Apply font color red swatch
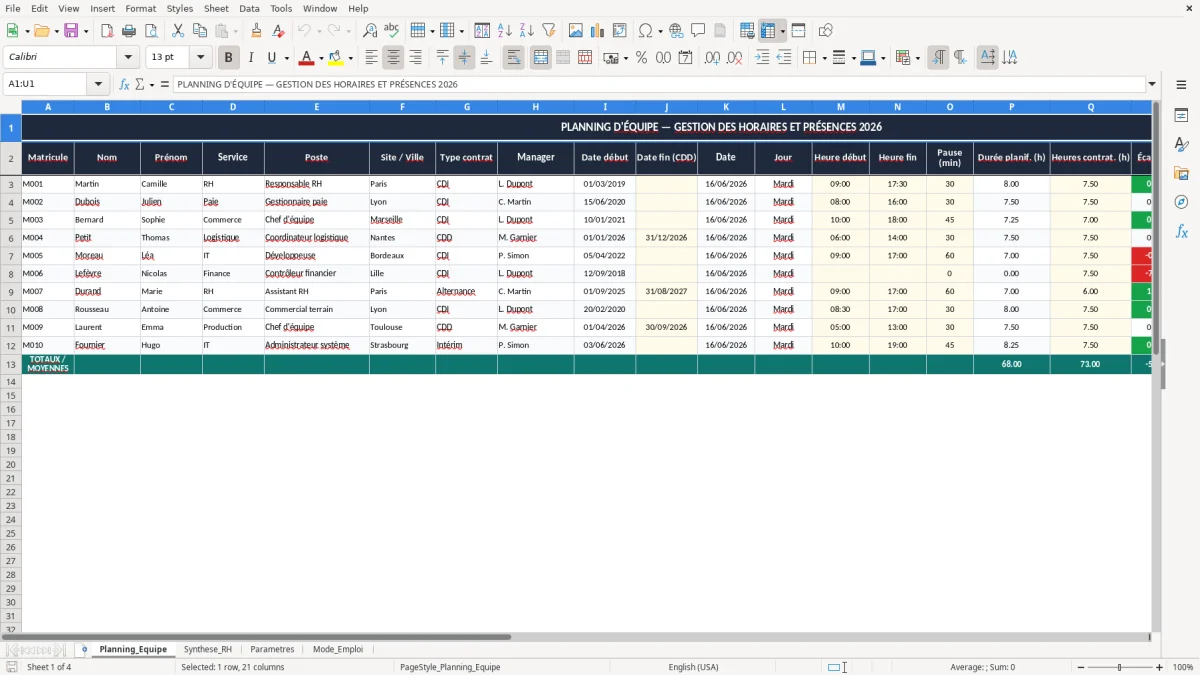The width and height of the screenshot is (1200, 675). tap(307, 58)
